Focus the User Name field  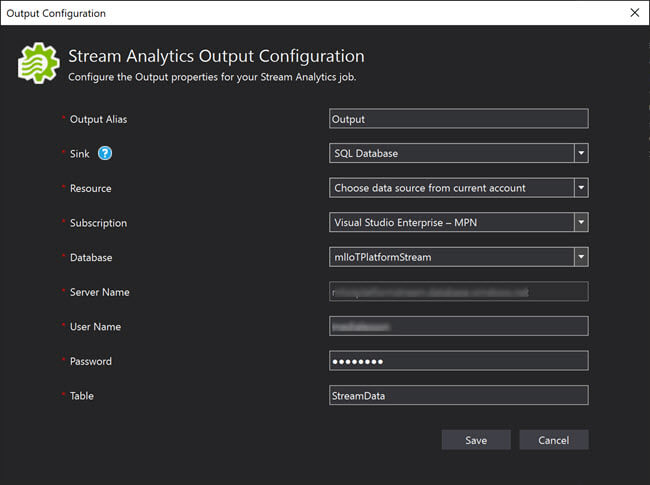[x=459, y=326]
